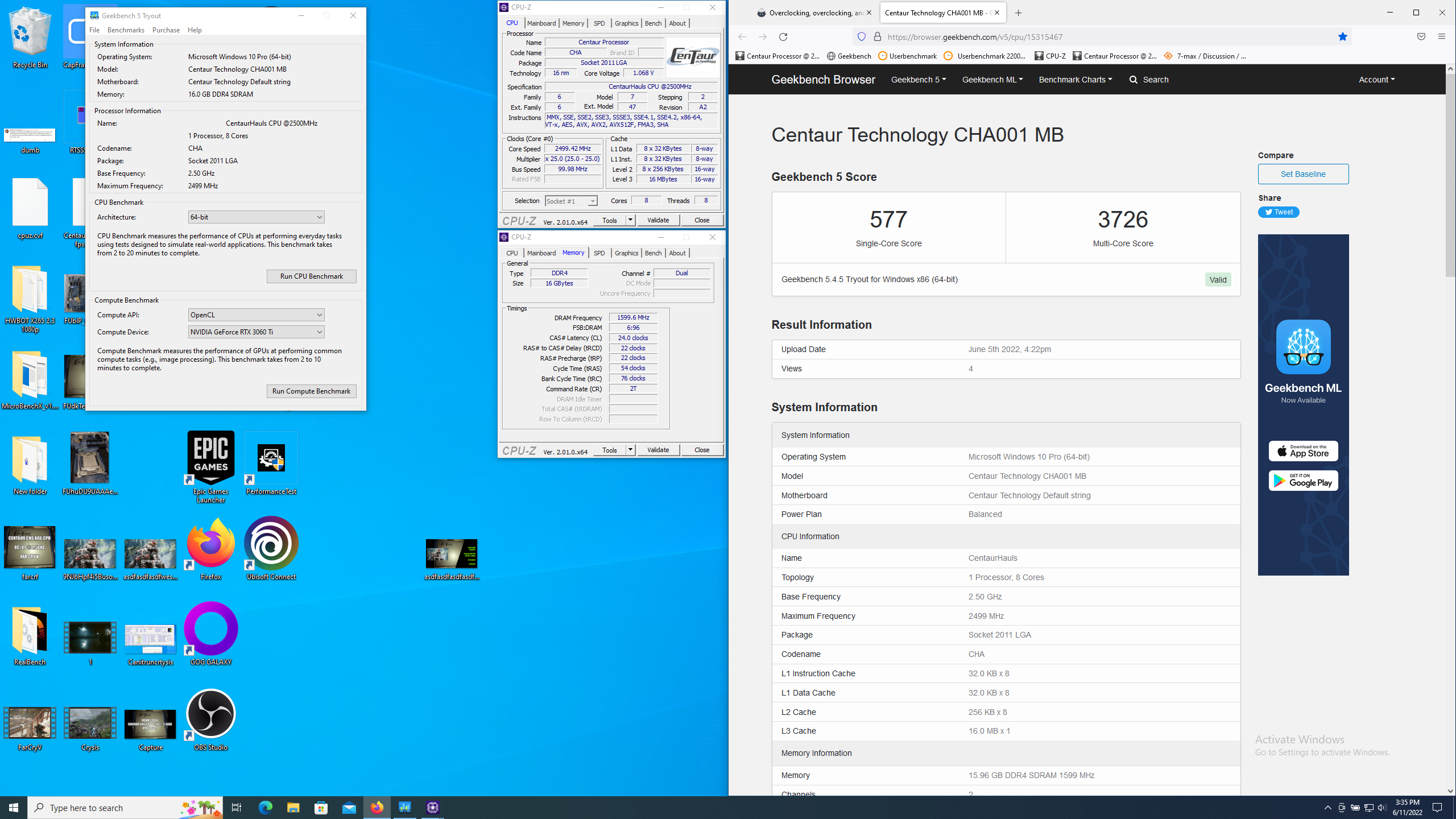Click the Search link on Geekbench Browser

tap(1149, 80)
